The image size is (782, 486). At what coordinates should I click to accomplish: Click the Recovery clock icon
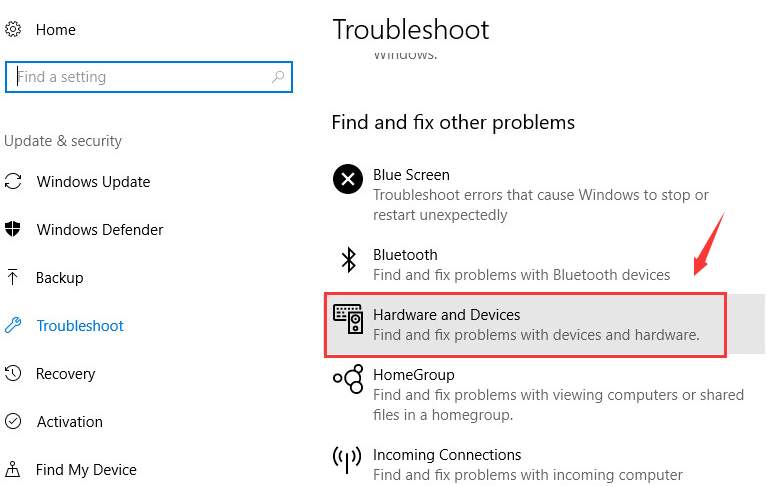[13, 373]
